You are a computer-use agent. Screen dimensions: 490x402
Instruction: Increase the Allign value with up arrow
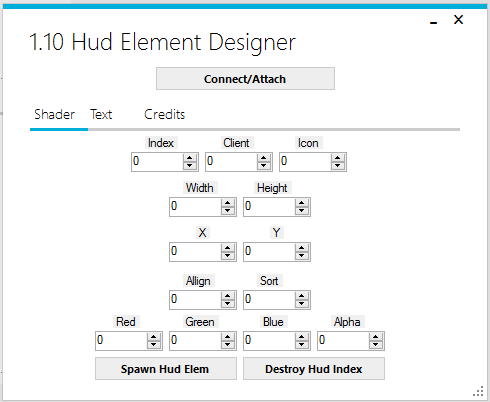tap(228, 296)
